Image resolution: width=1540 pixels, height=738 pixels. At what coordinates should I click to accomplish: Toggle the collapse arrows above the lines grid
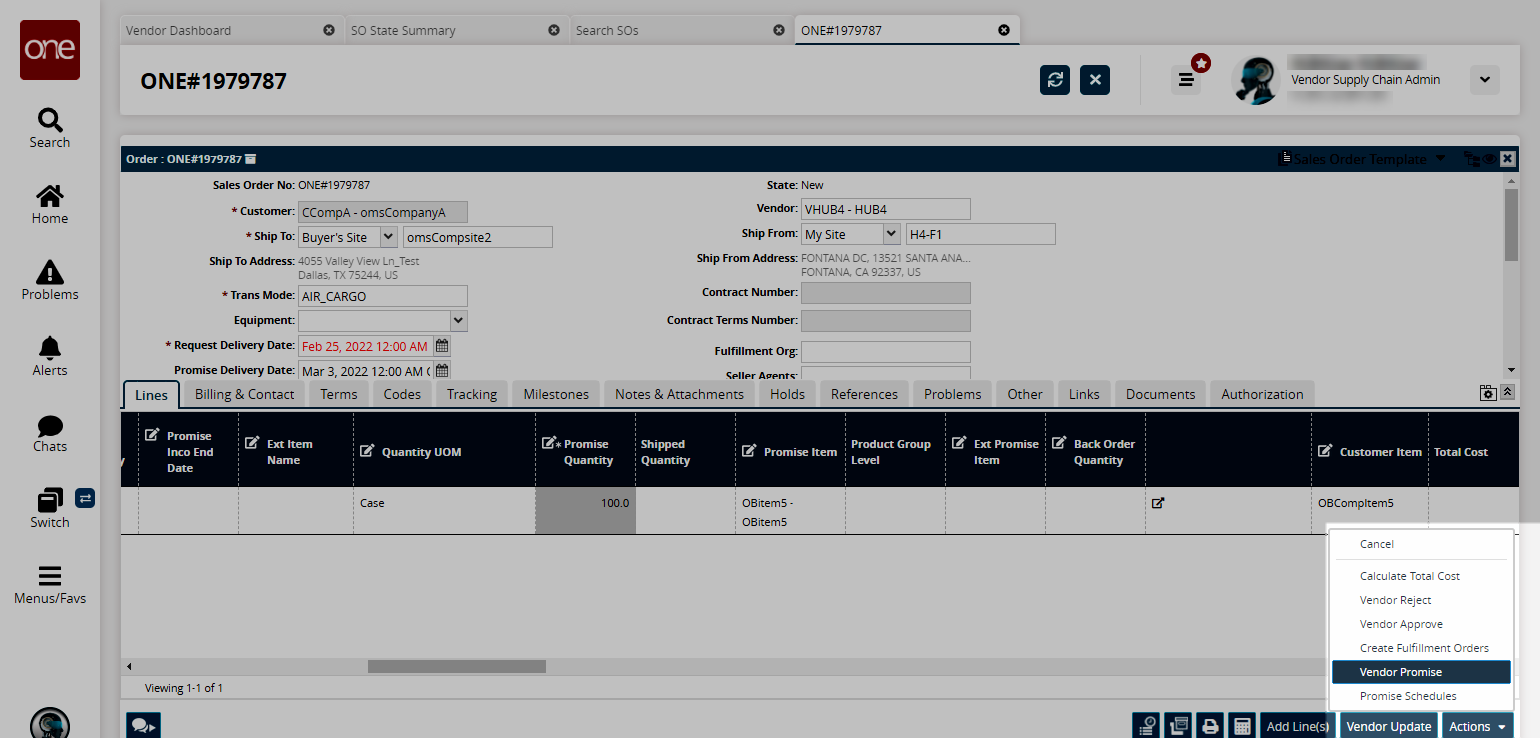(1508, 392)
